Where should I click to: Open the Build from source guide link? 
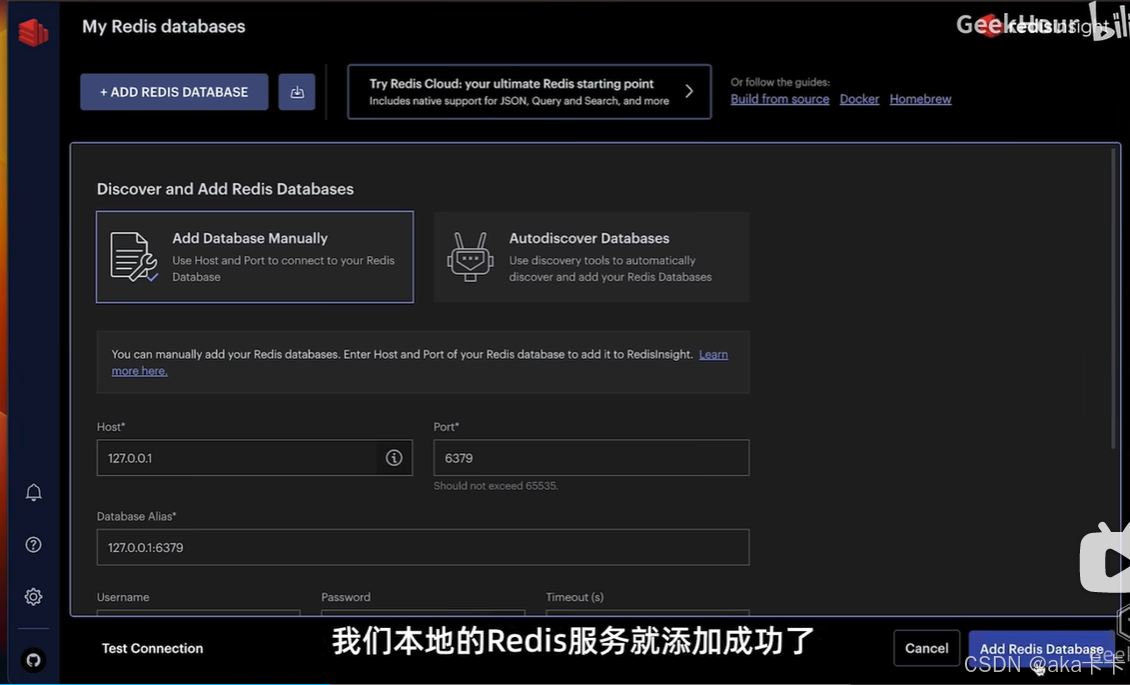(x=780, y=99)
